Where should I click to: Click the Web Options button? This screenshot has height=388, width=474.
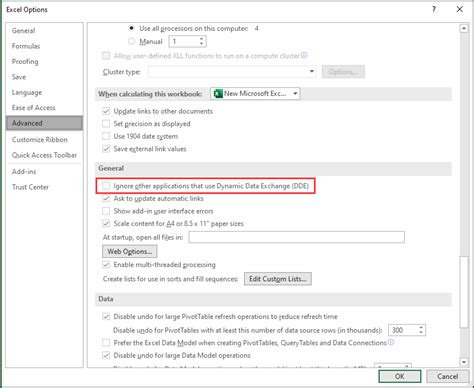pyautogui.click(x=130, y=252)
